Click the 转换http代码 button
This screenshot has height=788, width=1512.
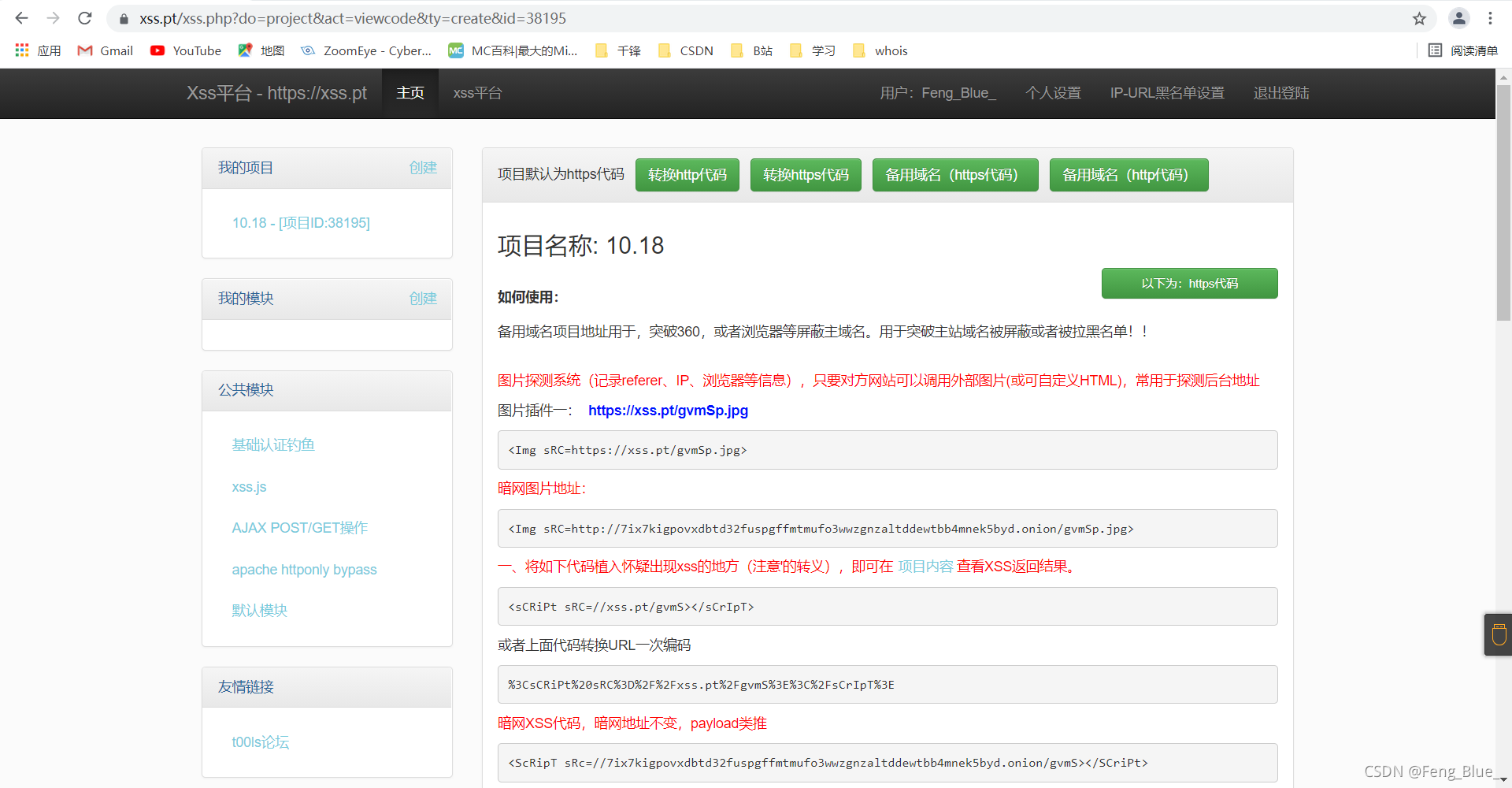(x=687, y=175)
